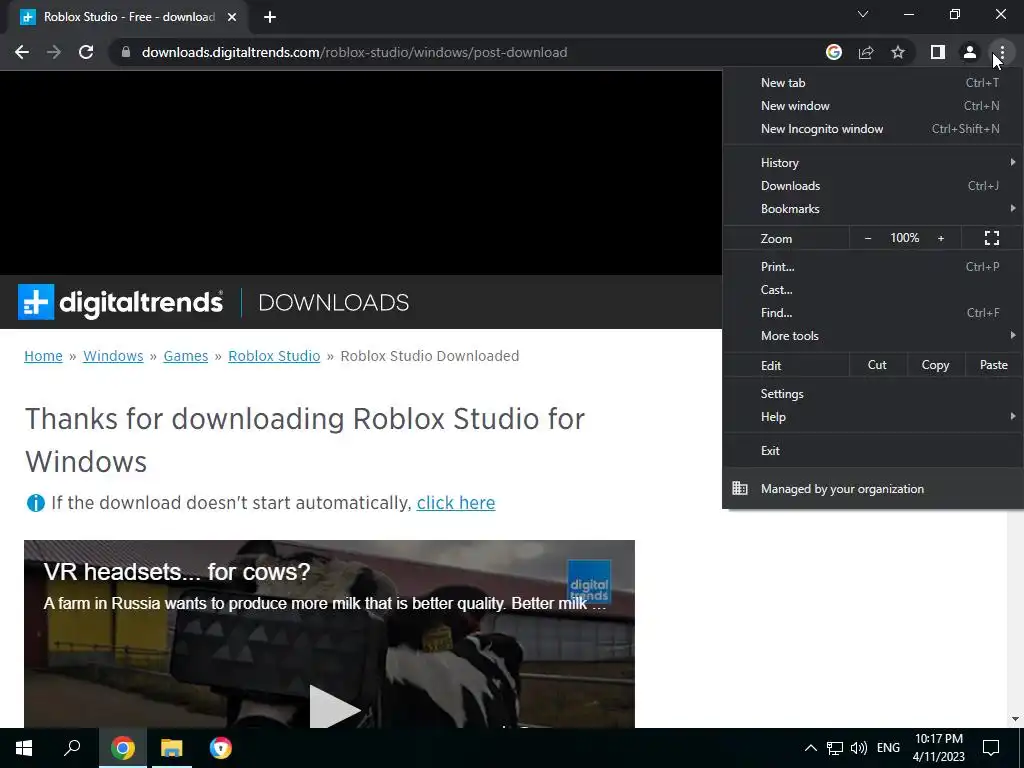Screen dimensions: 1024x768
Task: Enter fullscreen mode from the Zoom row
Action: [992, 238]
